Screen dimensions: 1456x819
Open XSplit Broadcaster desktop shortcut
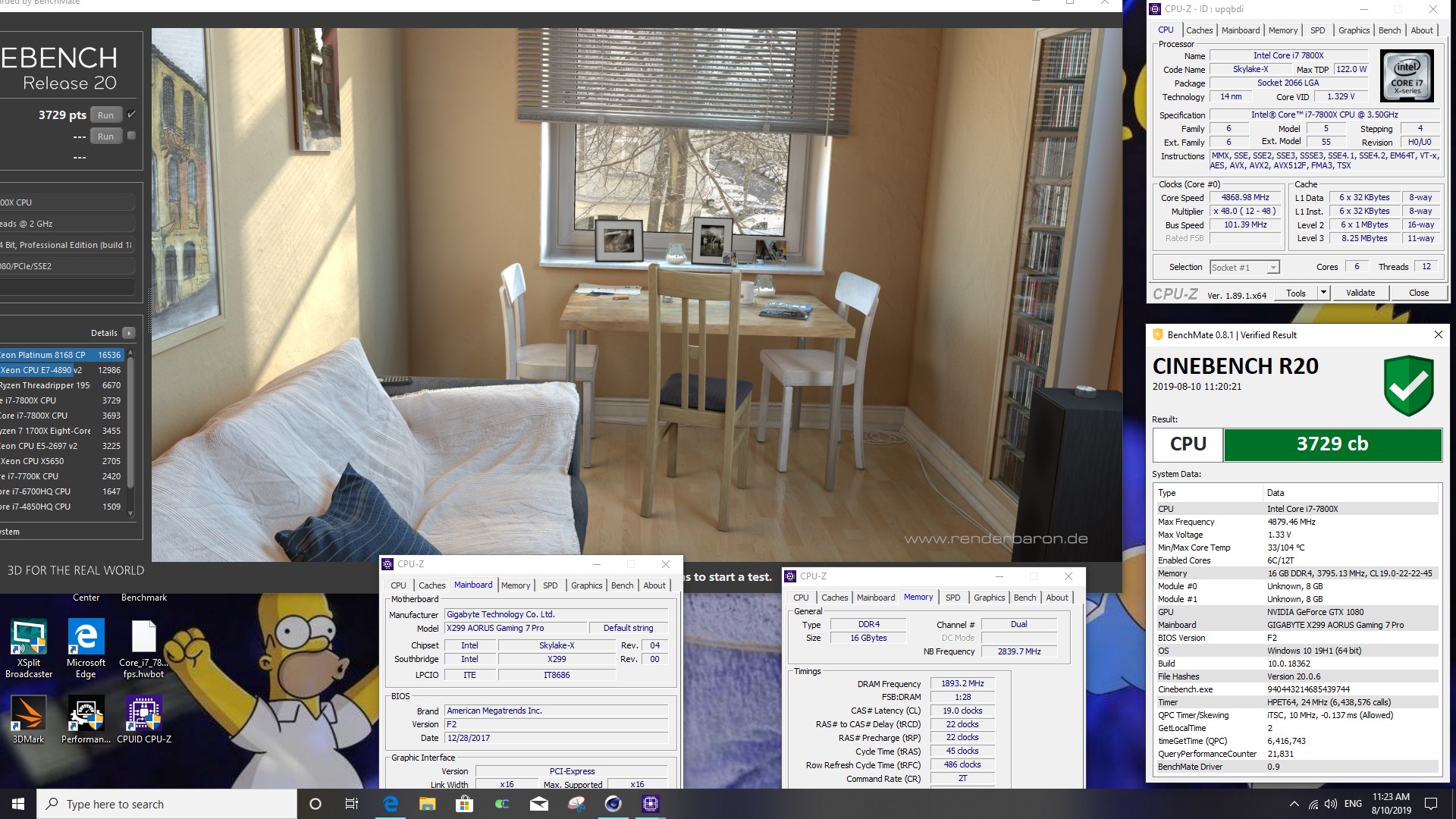(x=29, y=648)
